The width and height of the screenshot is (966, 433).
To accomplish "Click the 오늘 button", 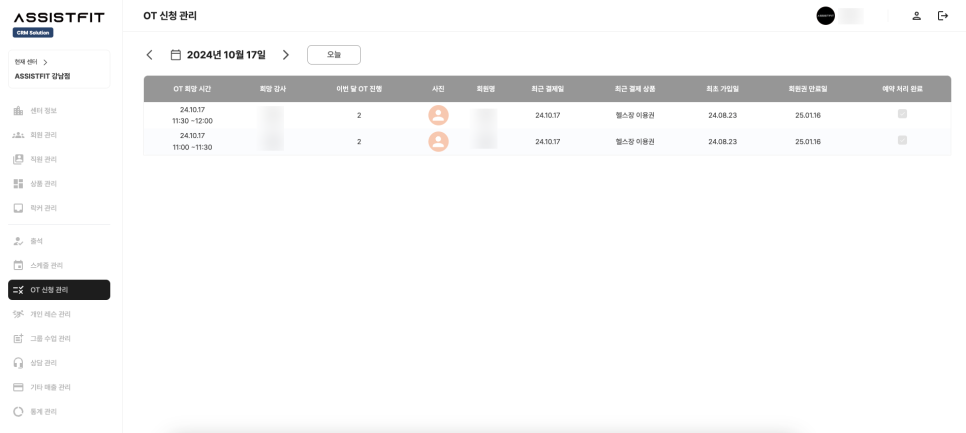I will click(333, 55).
